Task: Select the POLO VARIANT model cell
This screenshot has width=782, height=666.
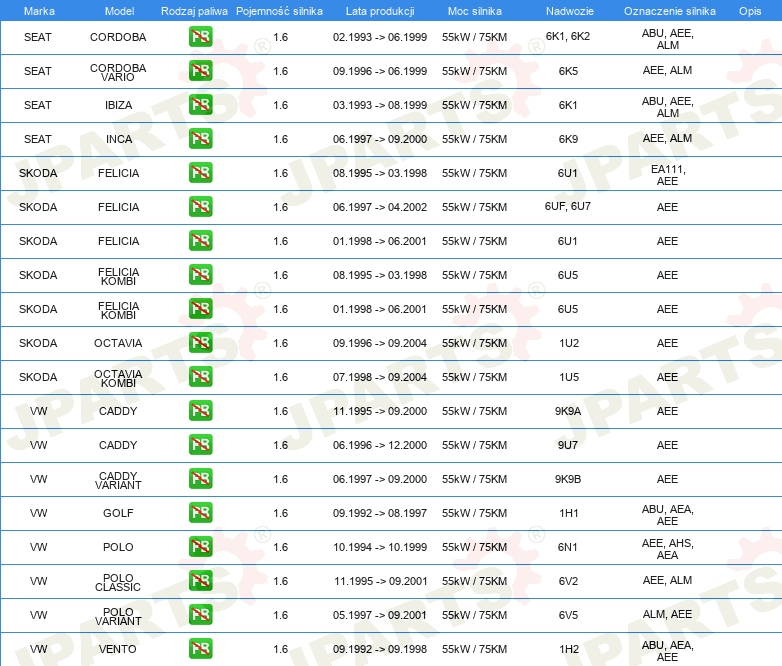Action: tap(118, 616)
